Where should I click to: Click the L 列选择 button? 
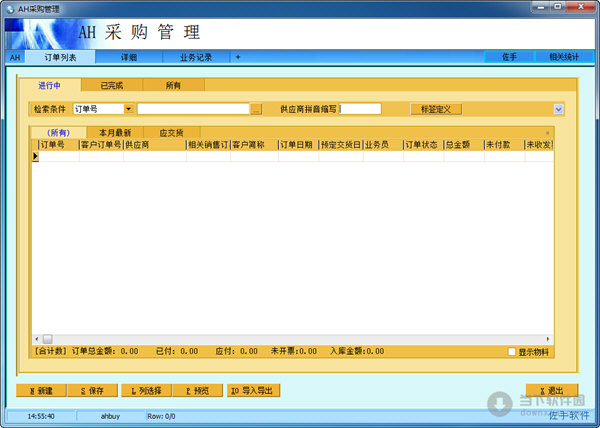point(146,391)
